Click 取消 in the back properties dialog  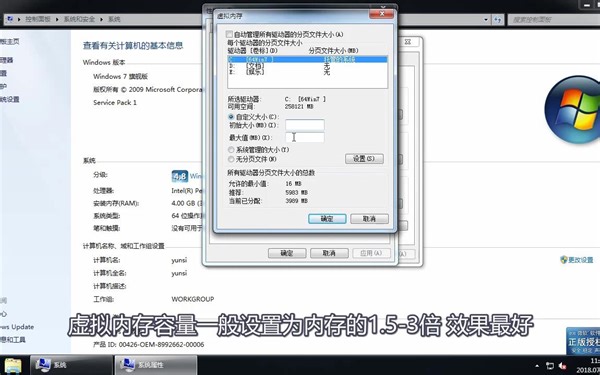coord(329,253)
